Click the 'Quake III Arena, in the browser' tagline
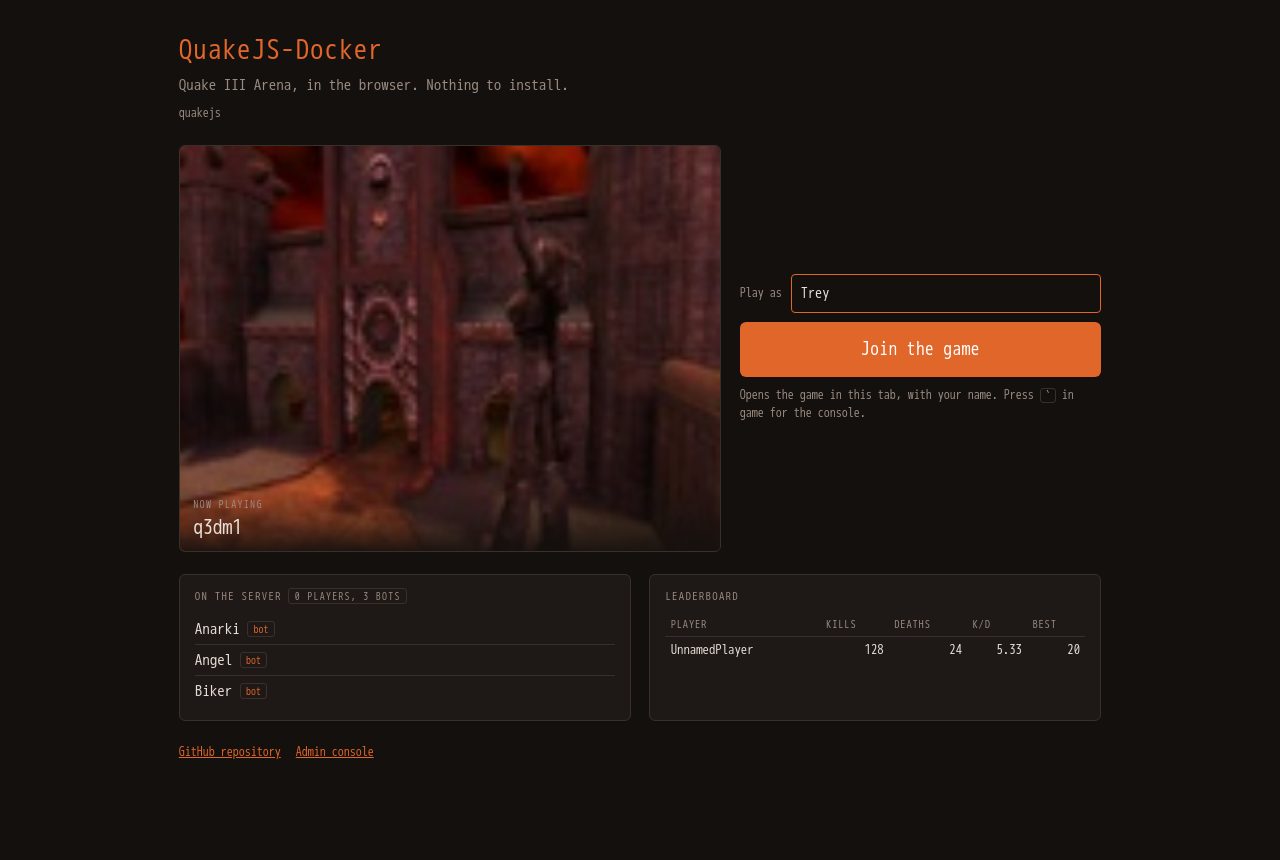 pos(374,86)
